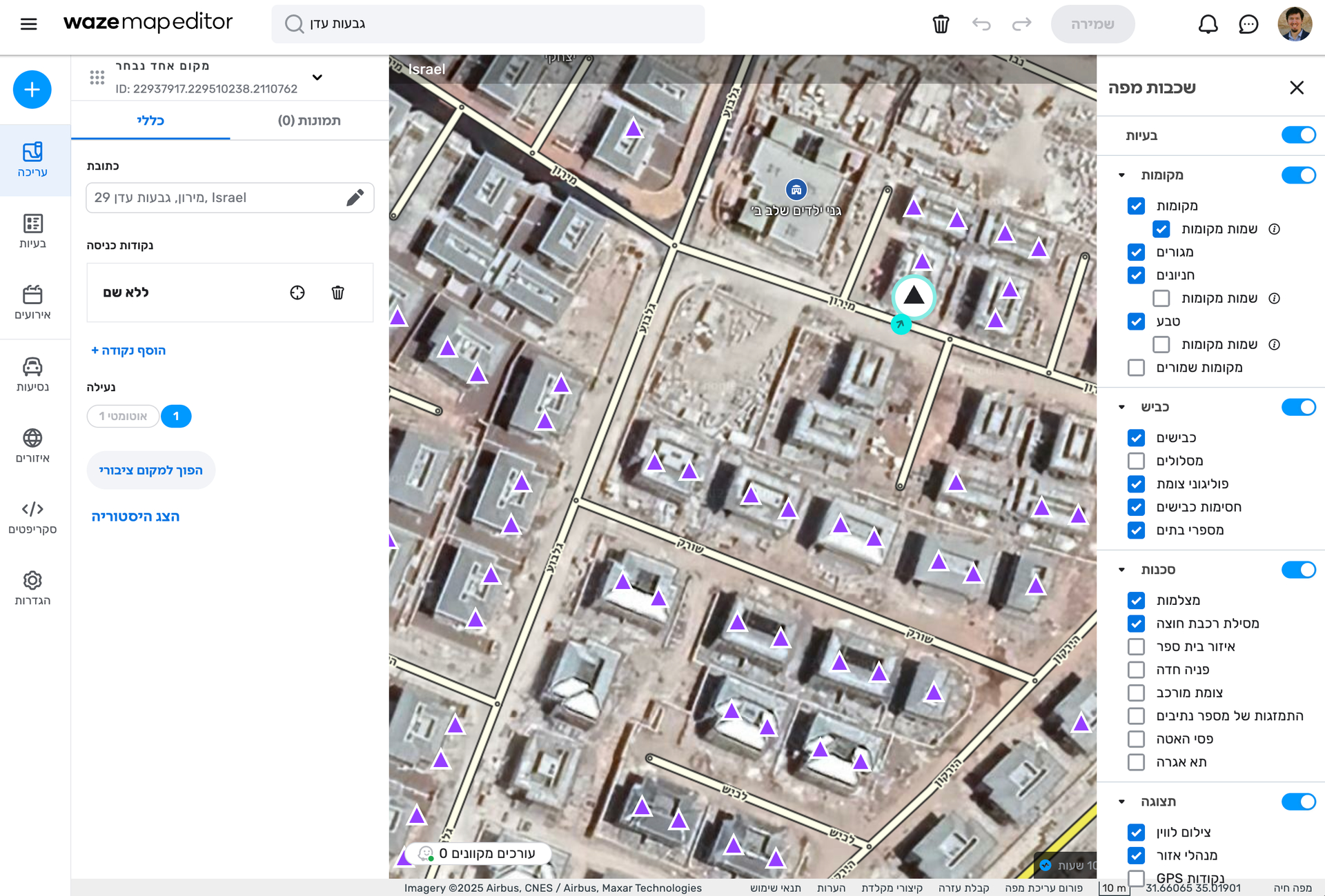
Task: Close the שכבות מפה layers panel
Action: 1297,88
